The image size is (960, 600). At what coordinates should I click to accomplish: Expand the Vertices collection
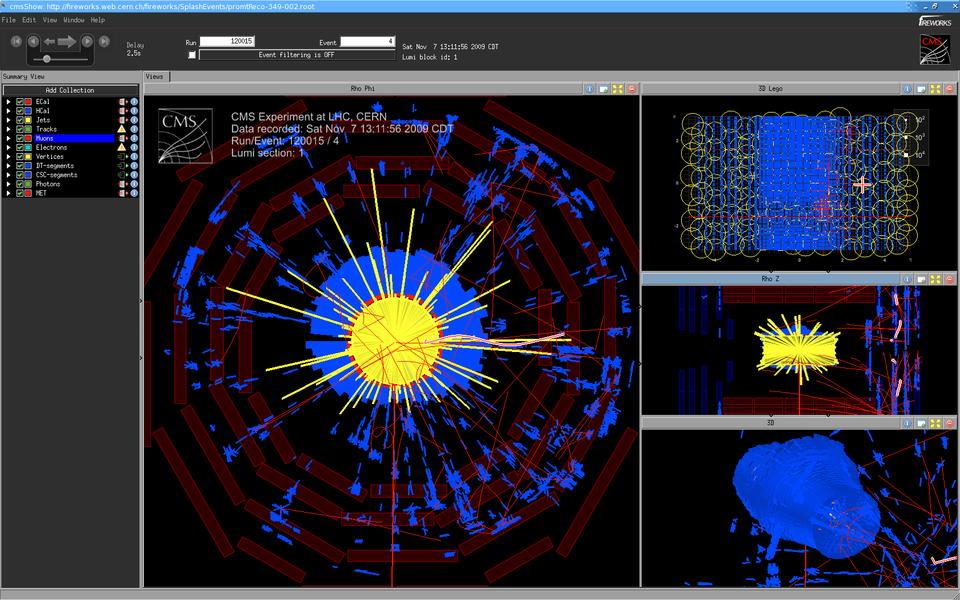9,157
